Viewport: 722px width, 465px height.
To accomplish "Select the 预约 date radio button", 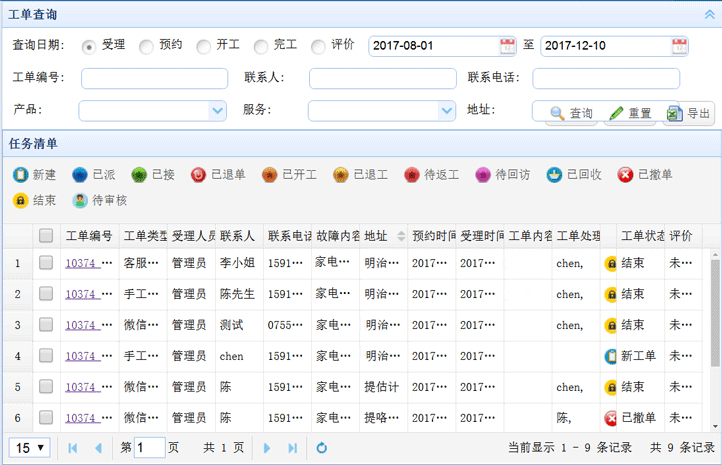I will click(x=146, y=46).
